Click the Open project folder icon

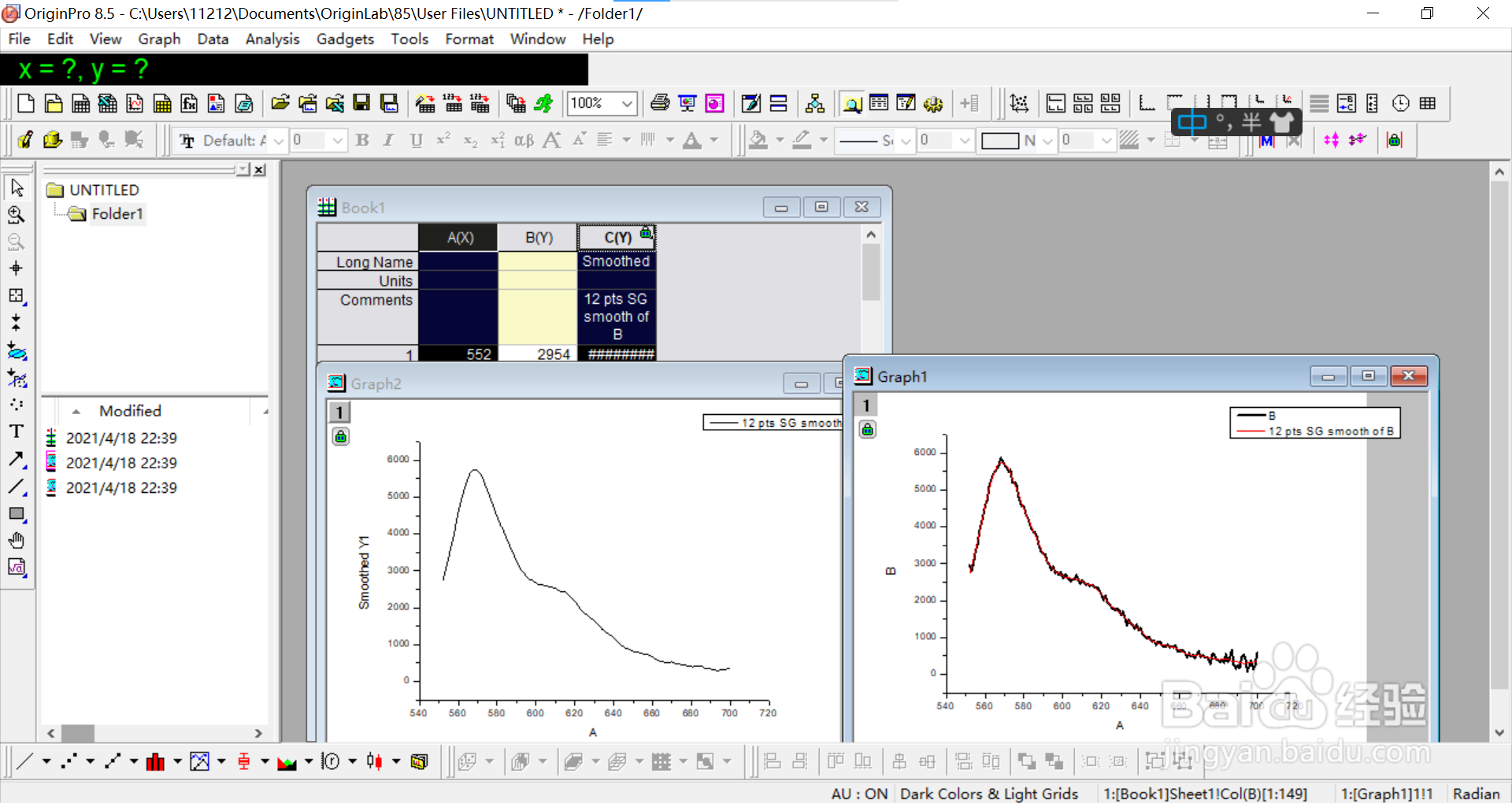click(x=280, y=103)
